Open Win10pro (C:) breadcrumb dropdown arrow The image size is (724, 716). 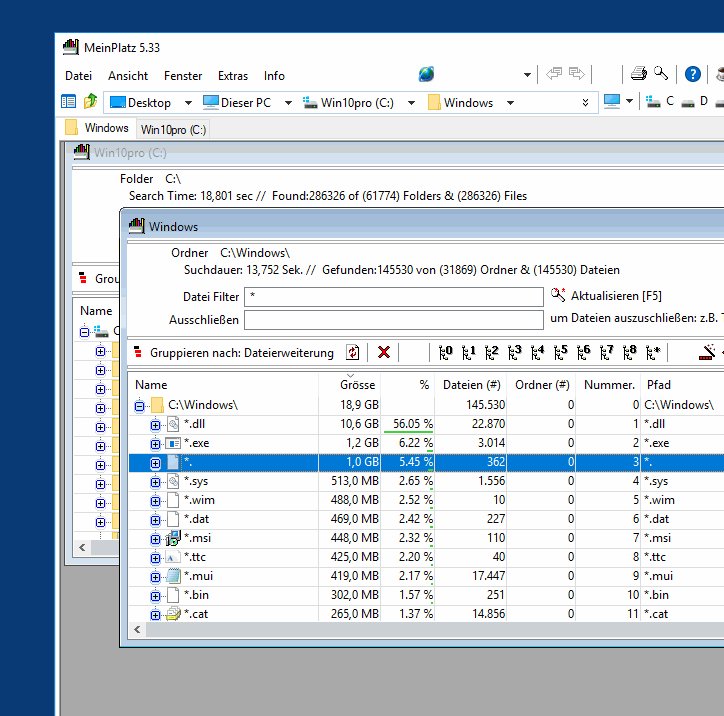click(411, 103)
